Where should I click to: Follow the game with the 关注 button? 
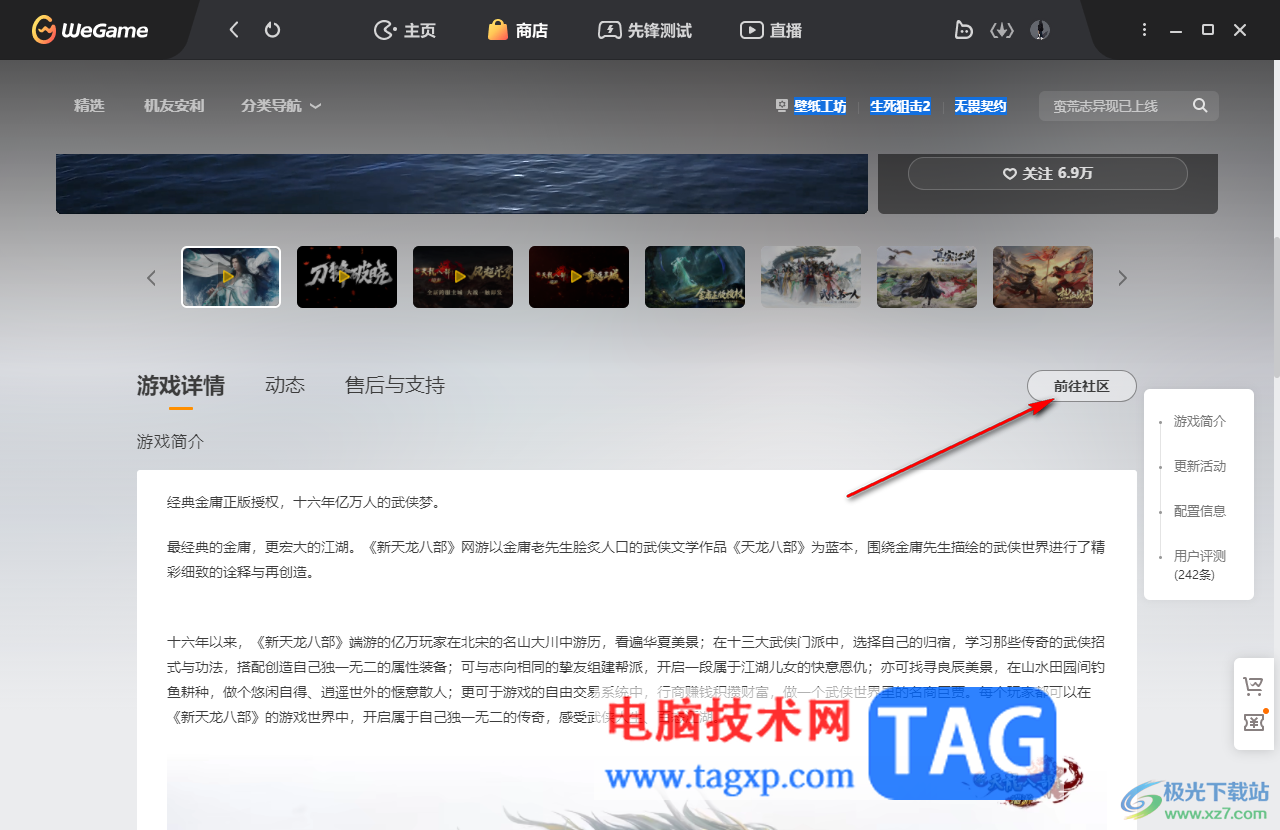(x=1047, y=173)
